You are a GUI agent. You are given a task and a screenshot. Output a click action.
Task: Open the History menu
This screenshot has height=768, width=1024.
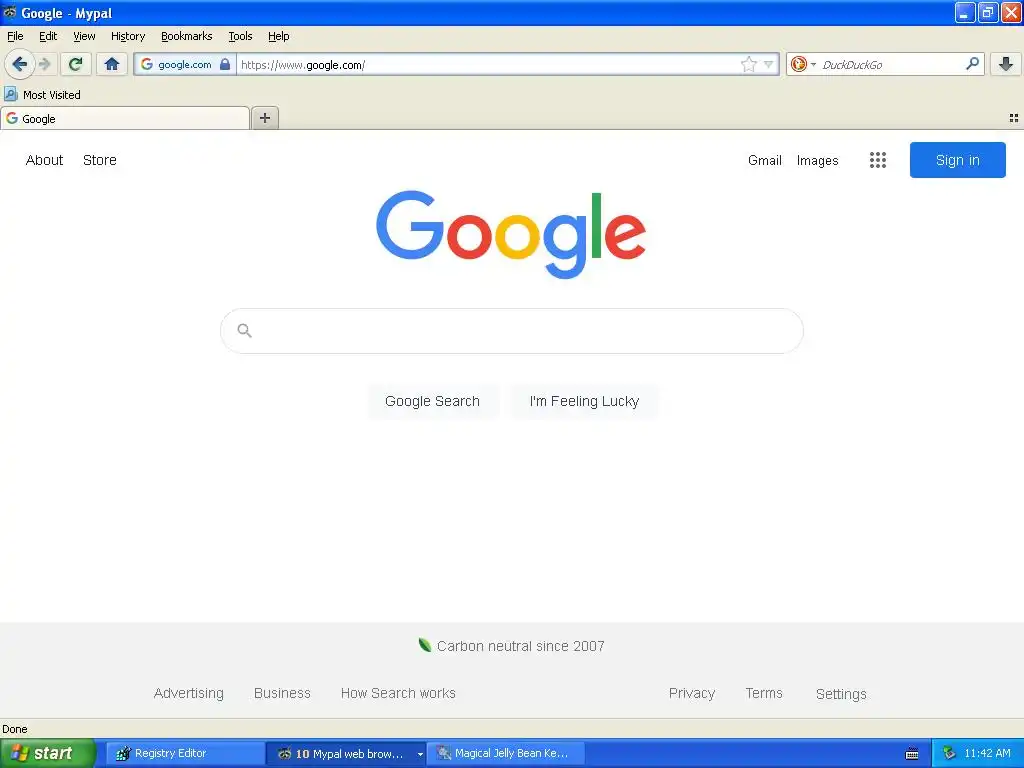(127, 36)
